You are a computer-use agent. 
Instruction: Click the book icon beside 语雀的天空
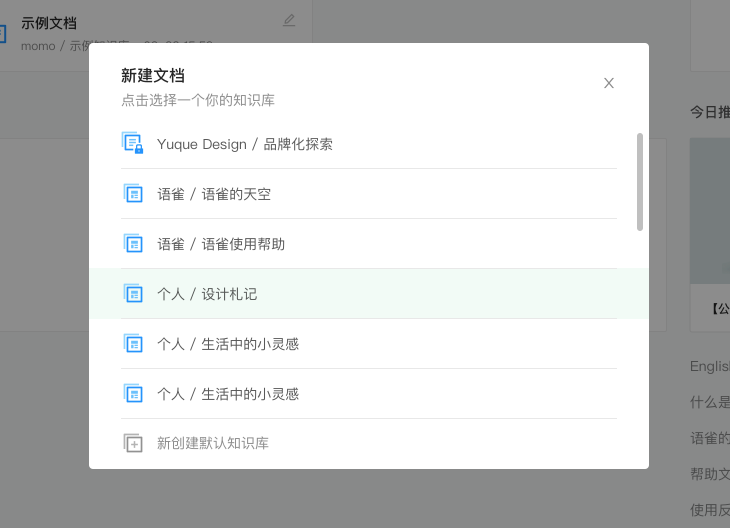pyautogui.click(x=133, y=193)
